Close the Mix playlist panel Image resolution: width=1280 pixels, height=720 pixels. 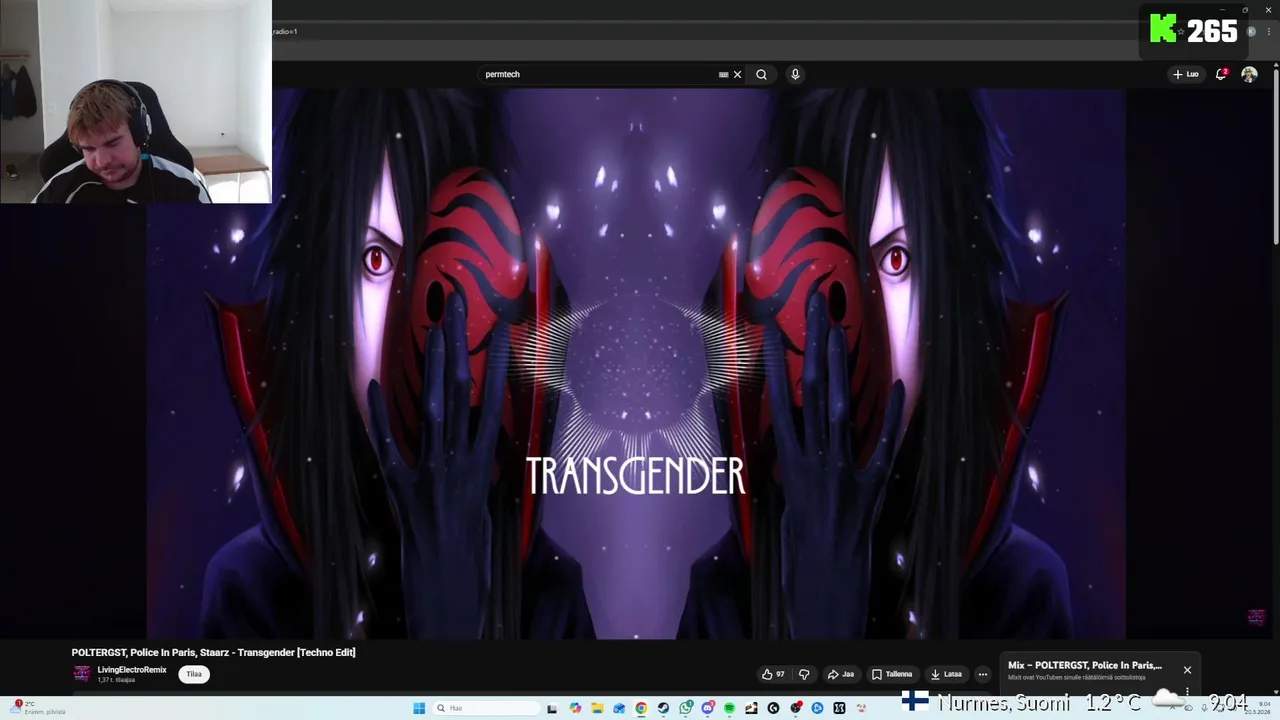tap(1187, 670)
